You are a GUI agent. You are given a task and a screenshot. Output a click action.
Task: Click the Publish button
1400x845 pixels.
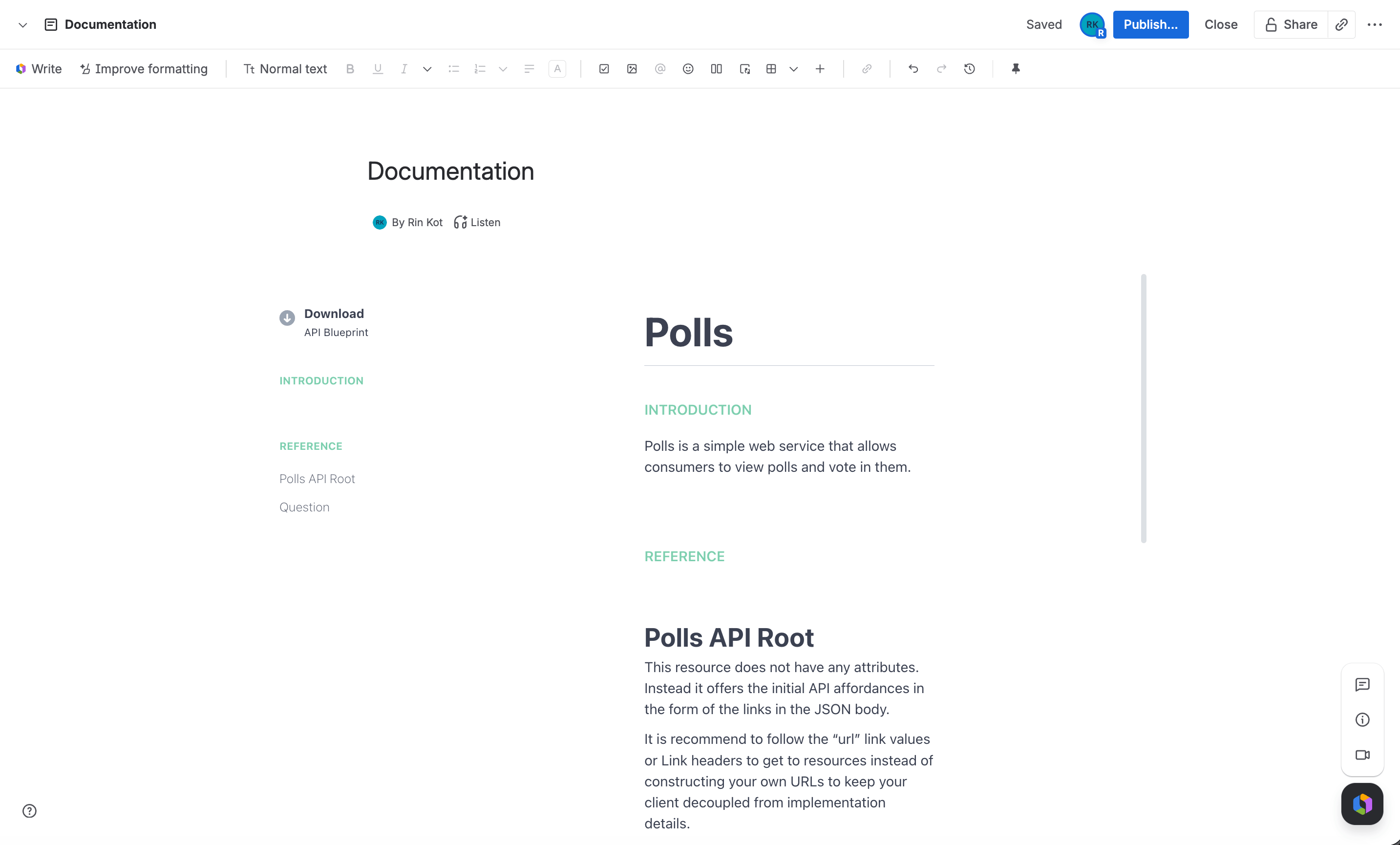click(x=1150, y=24)
